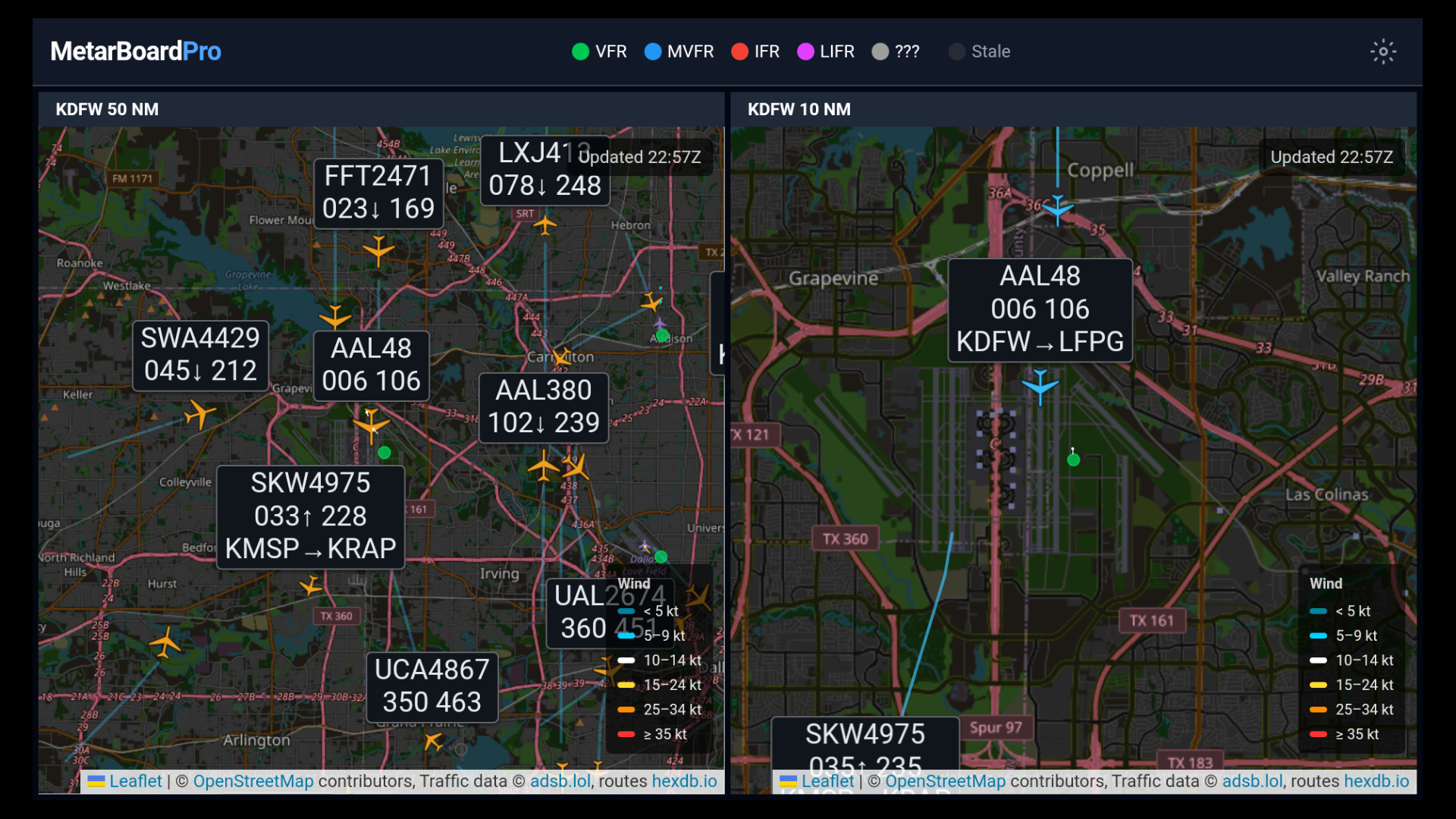Open the OpenStreetMap link in the 50 NM map
Image resolution: width=1456 pixels, height=819 pixels.
[x=253, y=781]
